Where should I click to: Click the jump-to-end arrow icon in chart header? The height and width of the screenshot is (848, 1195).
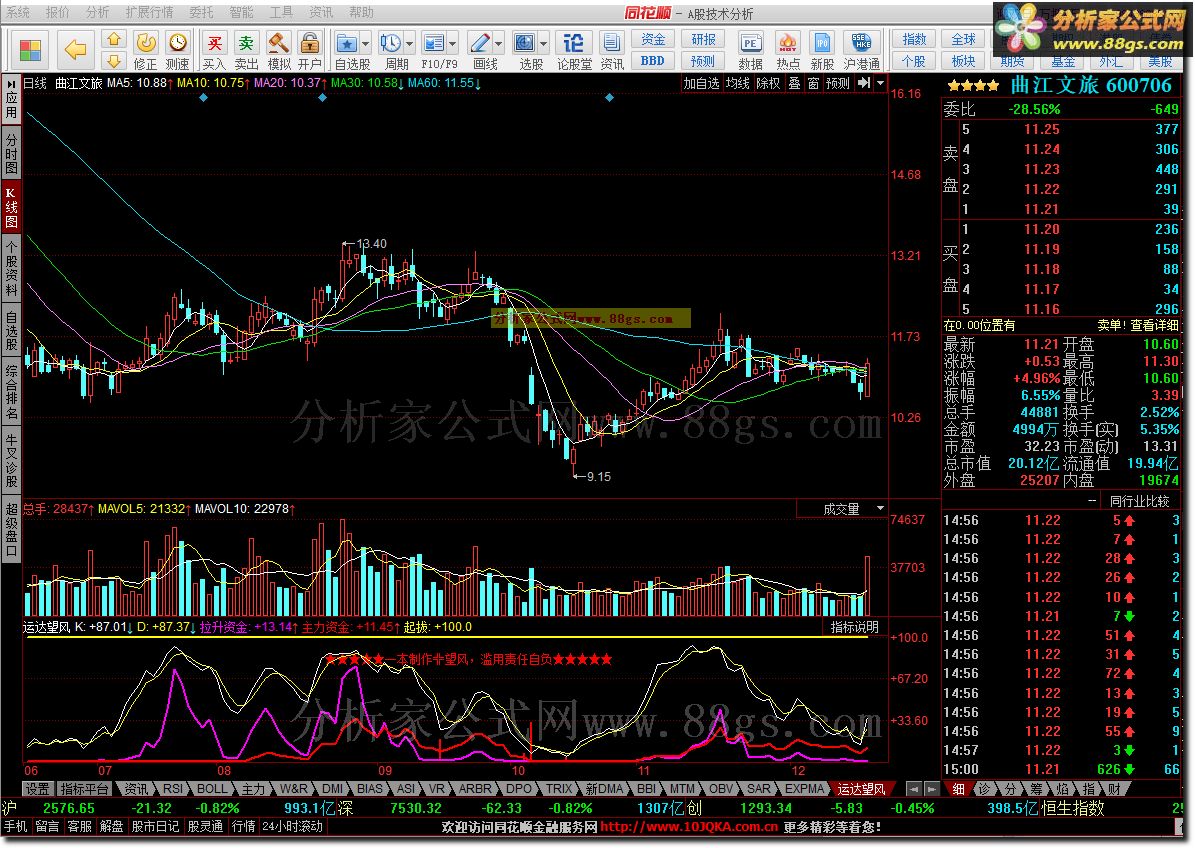pyautogui.click(x=863, y=83)
